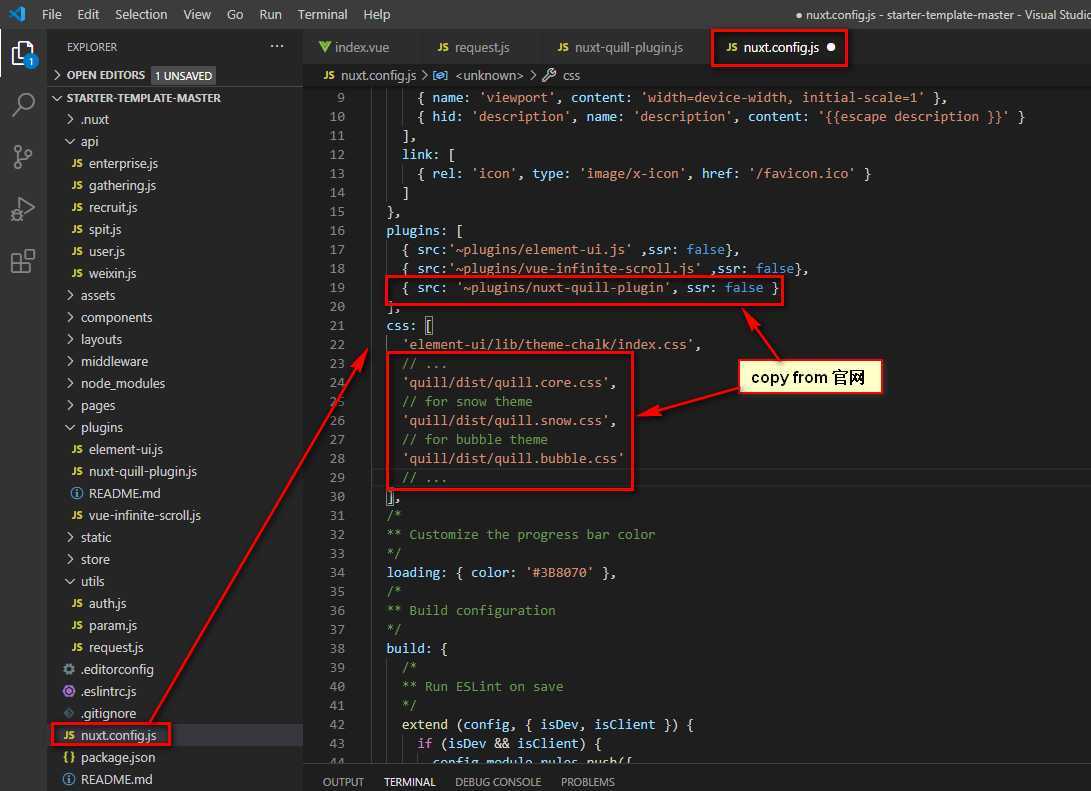Click the ESLint icon beside .eslintrc.js
This screenshot has height=791, width=1091.
click(x=69, y=691)
